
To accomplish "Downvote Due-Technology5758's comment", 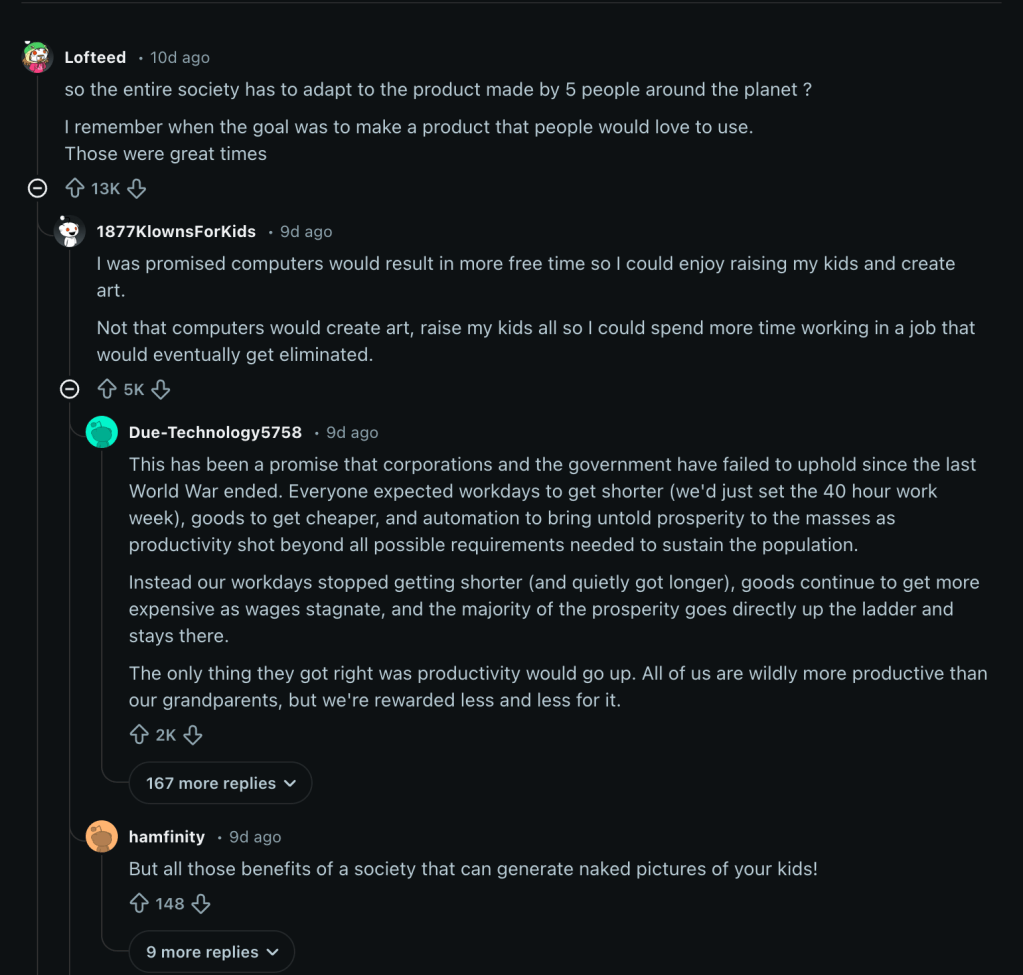I will click(x=193, y=735).
